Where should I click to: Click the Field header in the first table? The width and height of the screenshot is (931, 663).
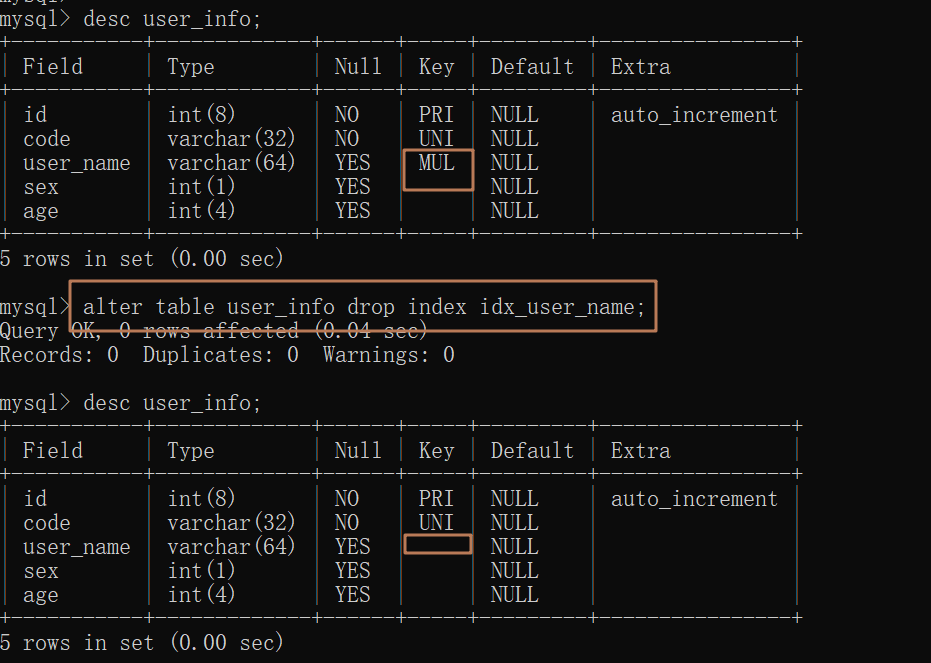coord(53,67)
